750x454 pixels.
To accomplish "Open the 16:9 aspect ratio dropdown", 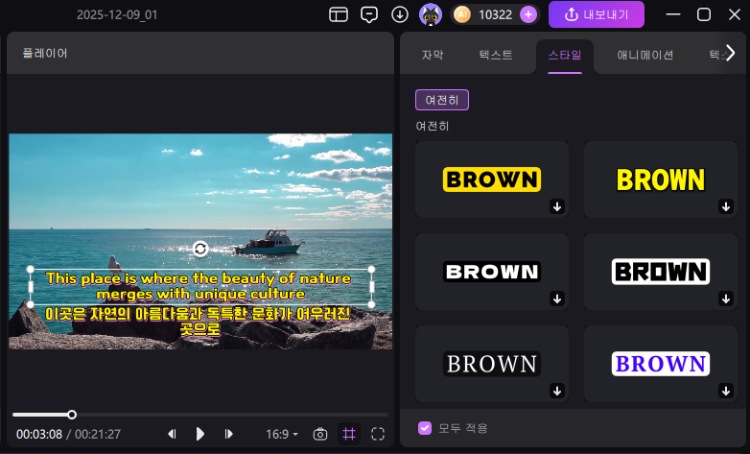I will tap(282, 434).
